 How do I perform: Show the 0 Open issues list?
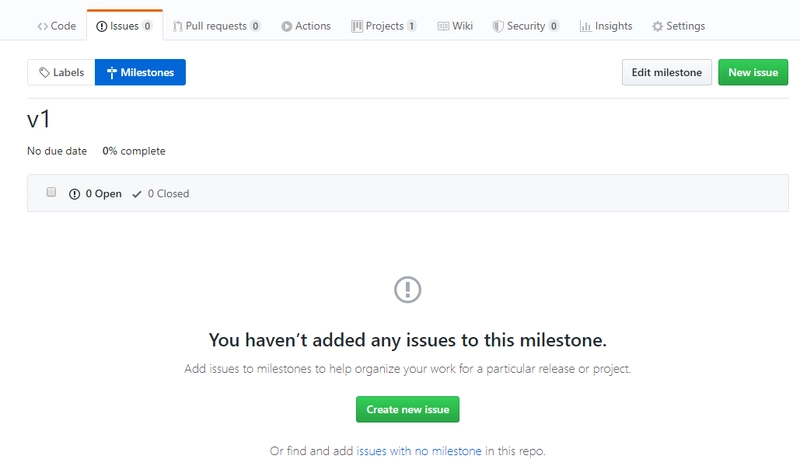coord(95,193)
